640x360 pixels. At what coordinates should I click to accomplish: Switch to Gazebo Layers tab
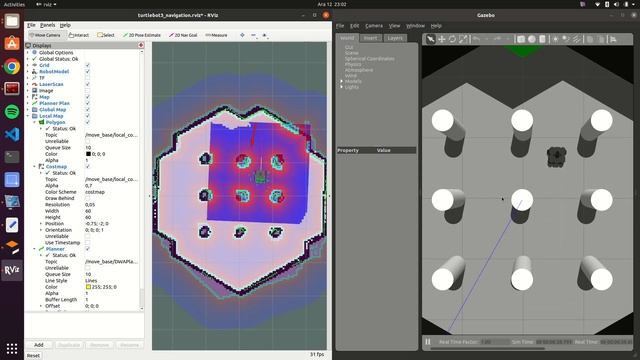395,38
